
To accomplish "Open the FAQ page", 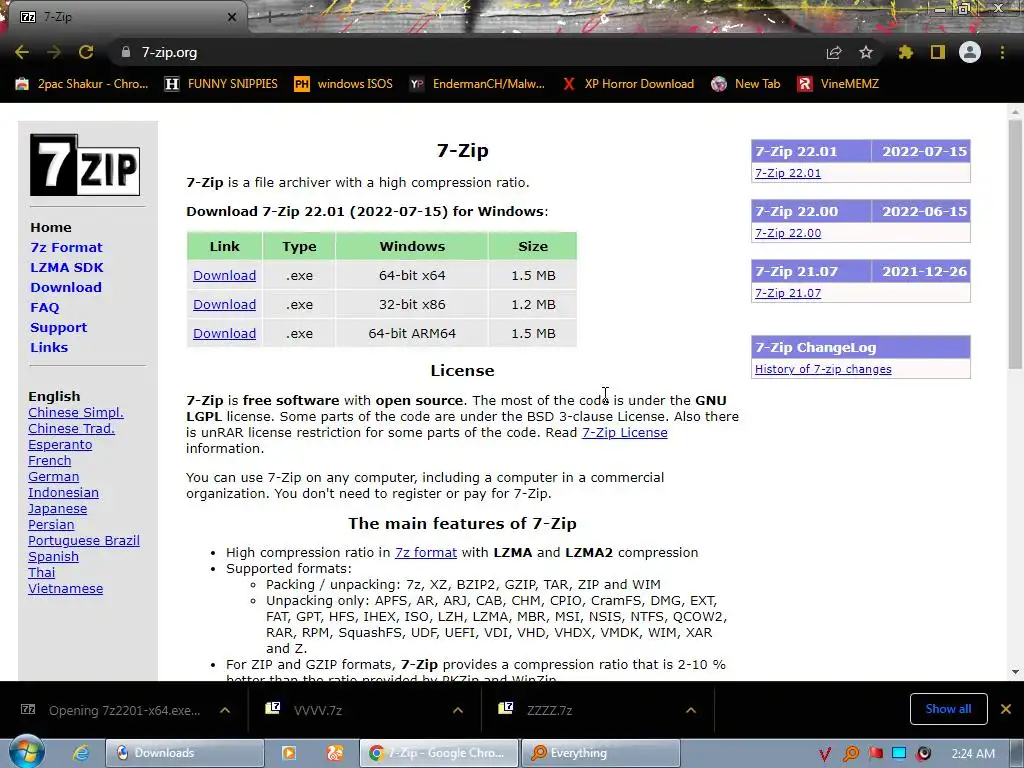I will [x=44, y=308].
